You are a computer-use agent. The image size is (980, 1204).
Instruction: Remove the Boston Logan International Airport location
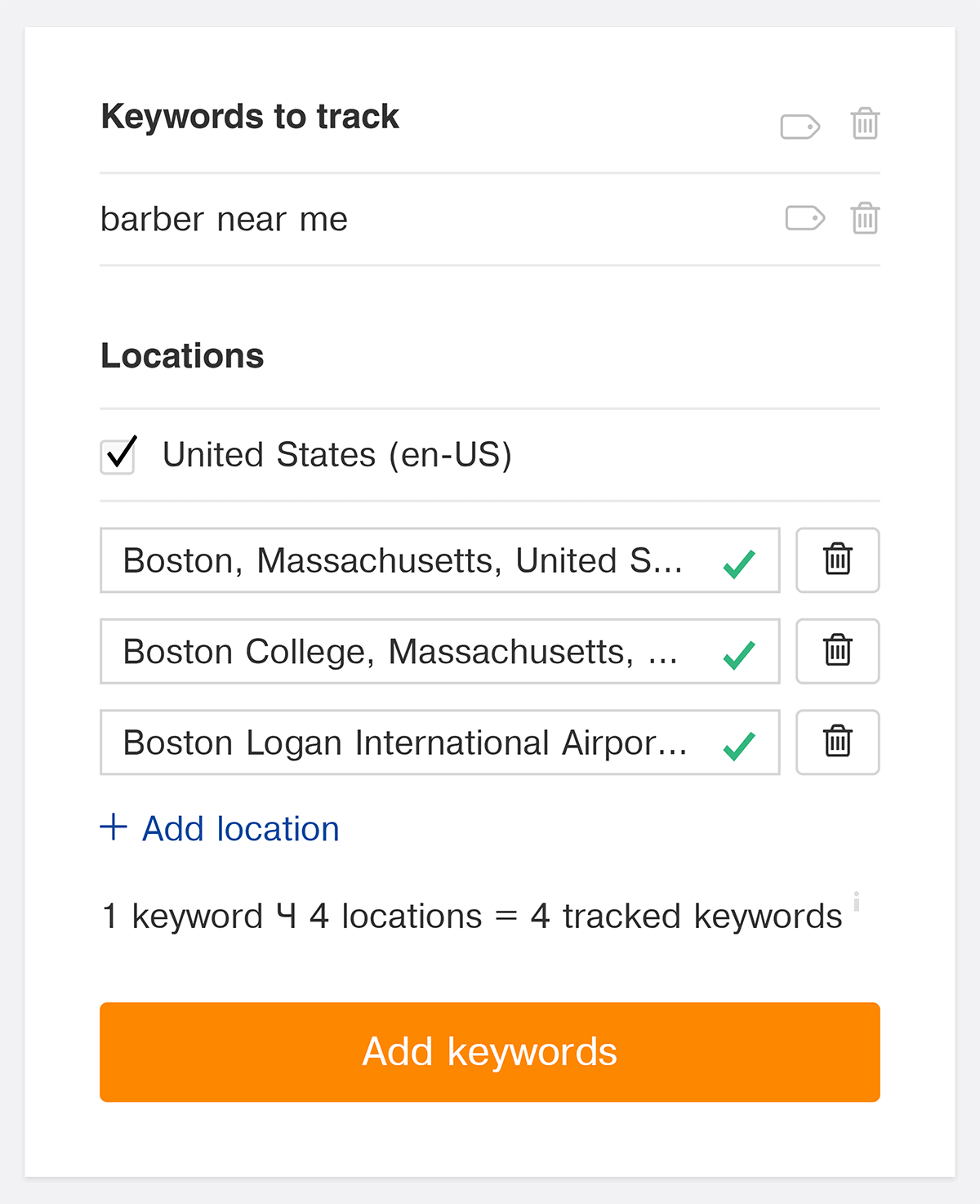coord(837,742)
